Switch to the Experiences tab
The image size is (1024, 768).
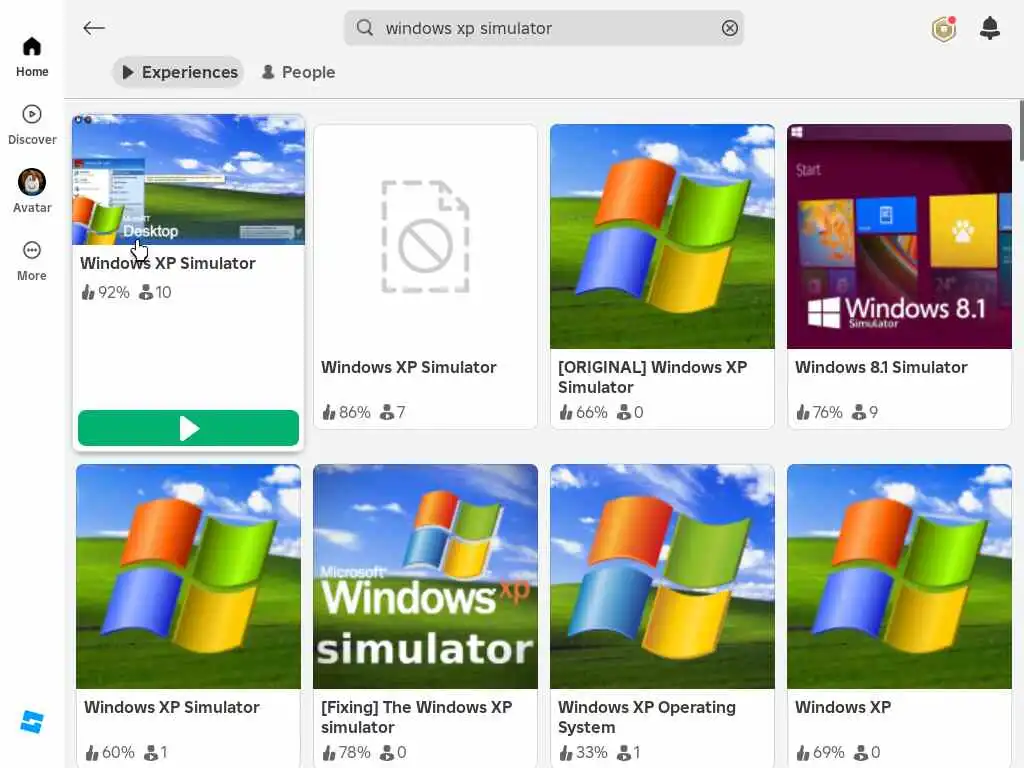tap(178, 72)
